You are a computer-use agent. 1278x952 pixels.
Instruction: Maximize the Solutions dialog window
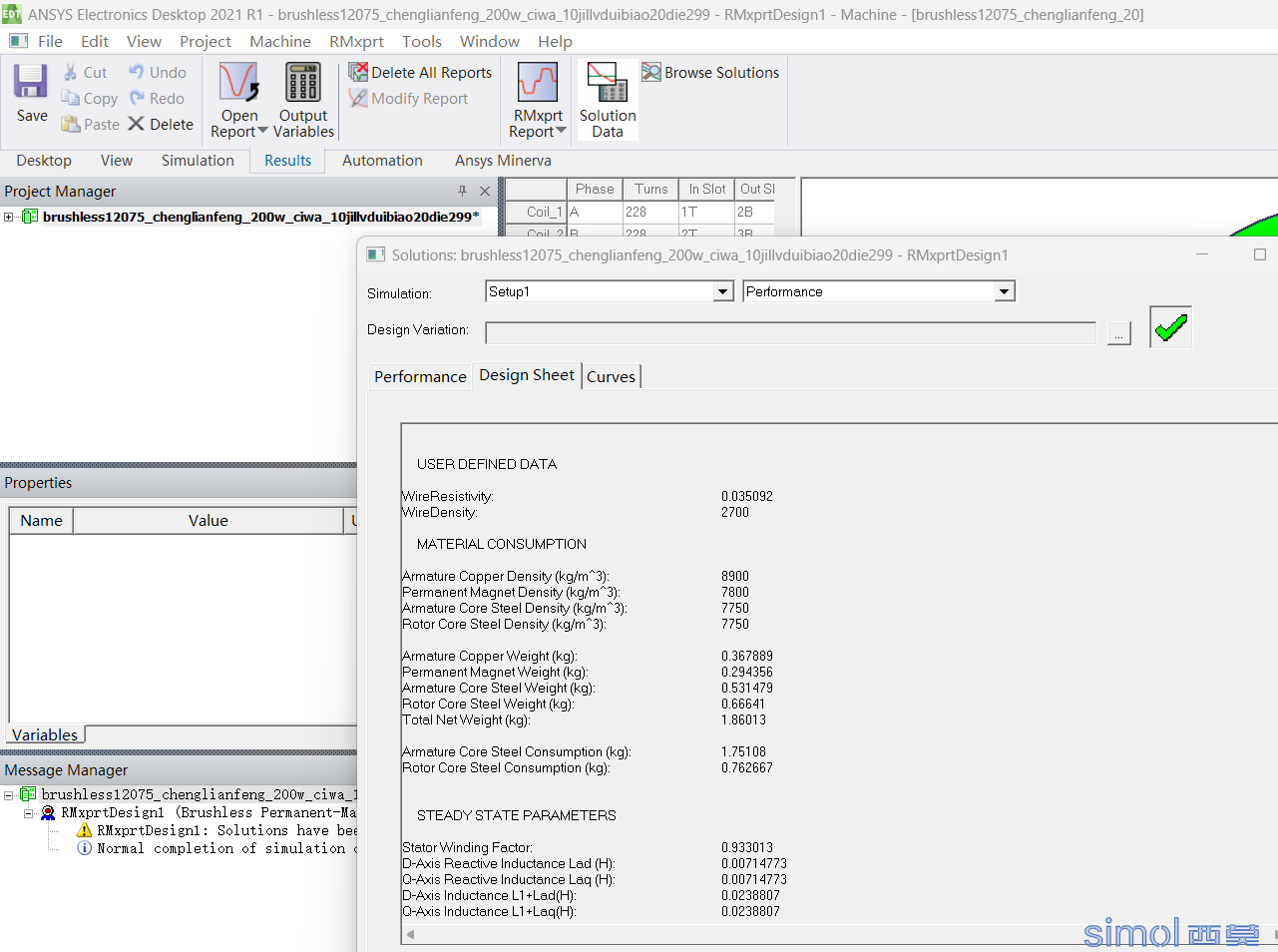(1260, 254)
